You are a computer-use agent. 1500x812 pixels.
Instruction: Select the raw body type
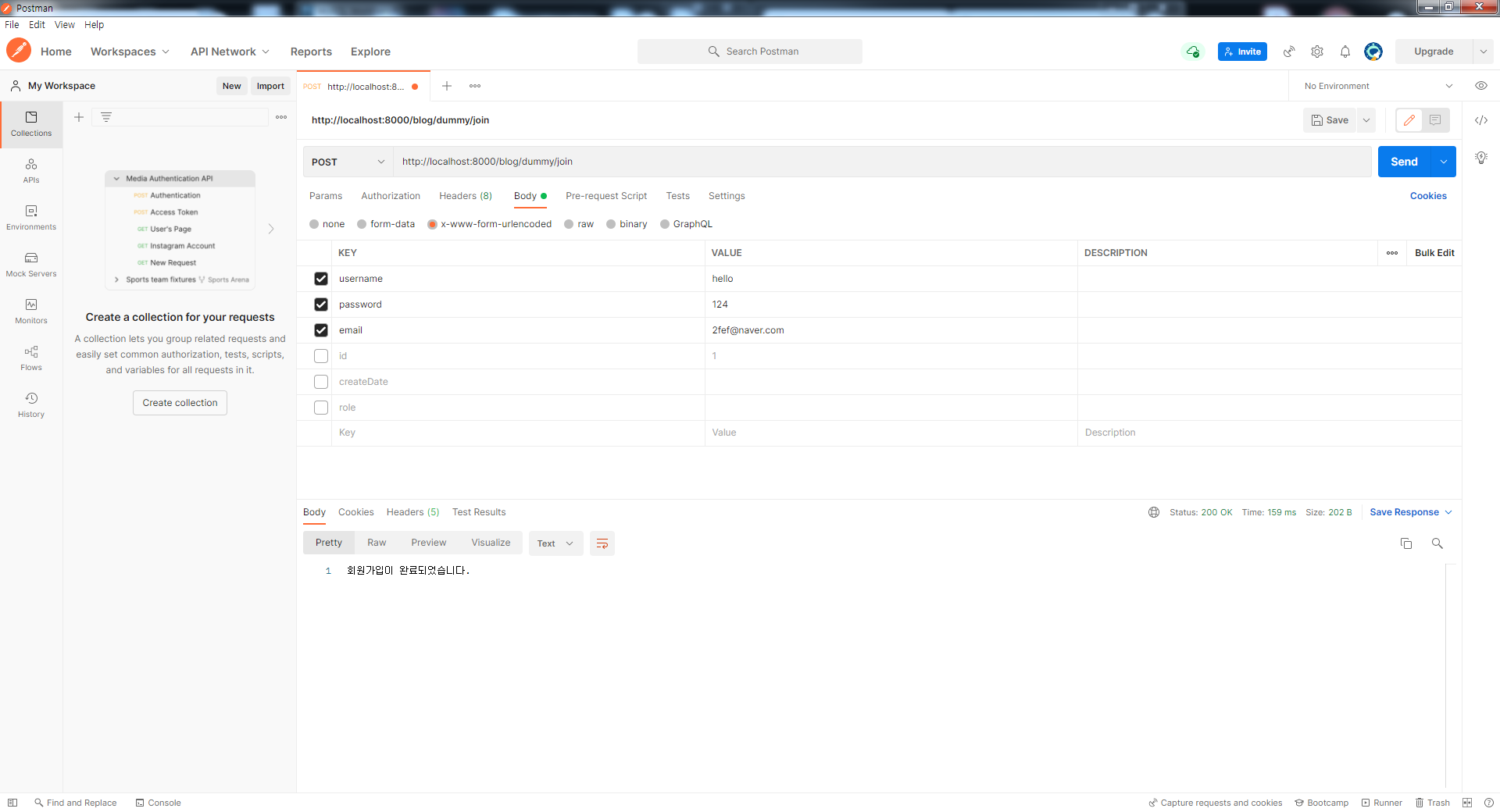tap(569, 224)
